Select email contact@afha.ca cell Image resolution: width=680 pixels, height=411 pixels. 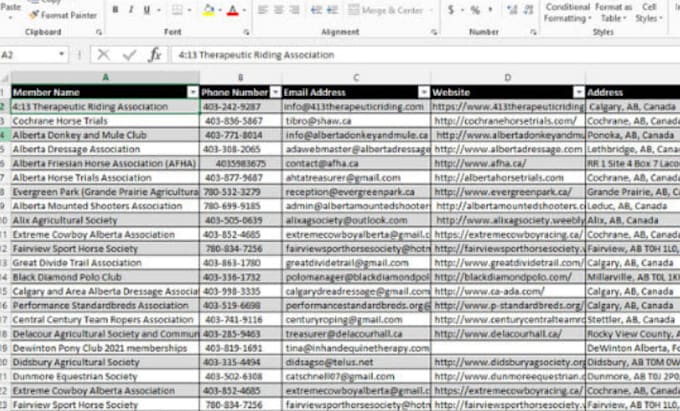click(x=356, y=163)
